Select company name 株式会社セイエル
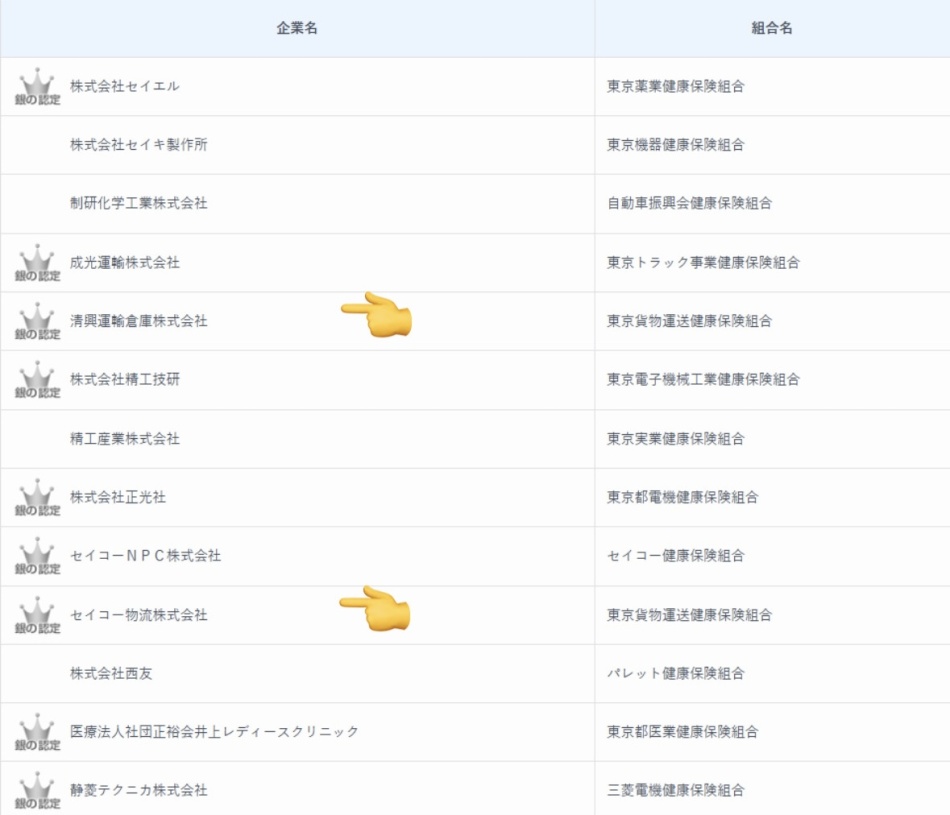The height and width of the screenshot is (815, 950). [x=124, y=86]
